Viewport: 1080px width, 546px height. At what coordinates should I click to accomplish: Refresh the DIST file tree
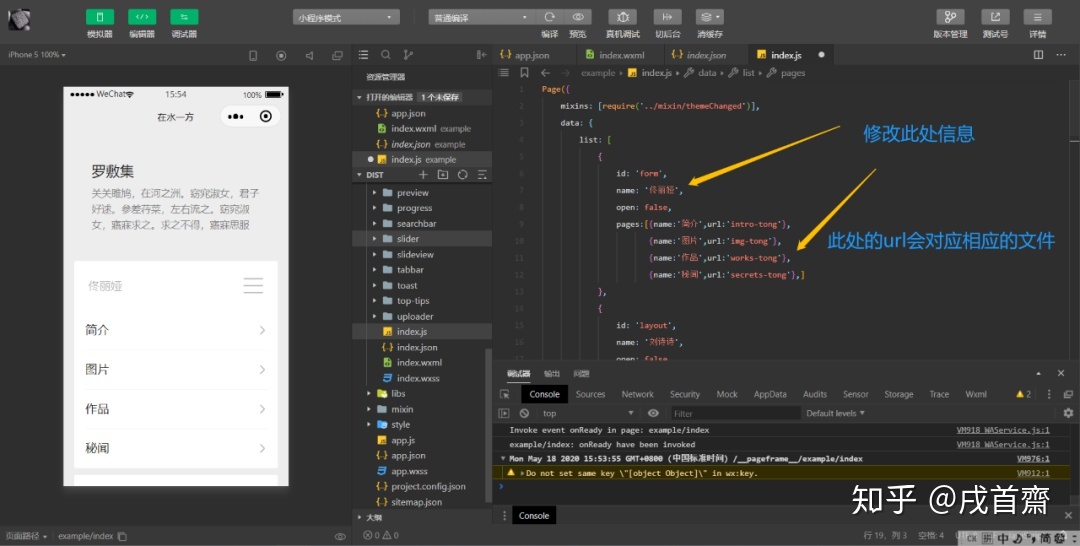point(463,175)
